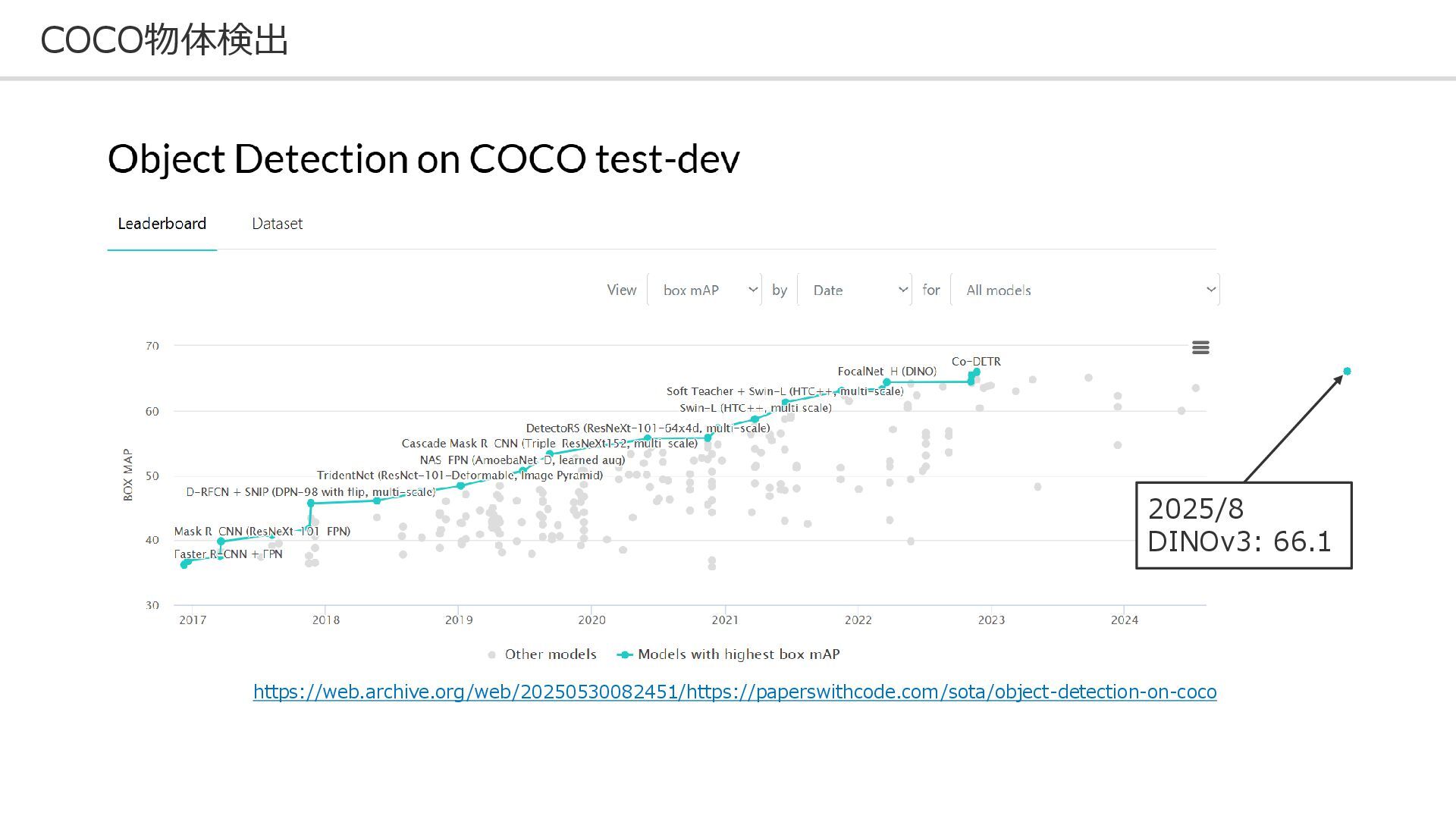Switch to the Leaderboard tab
The height and width of the screenshot is (819, 1456).
tap(162, 224)
